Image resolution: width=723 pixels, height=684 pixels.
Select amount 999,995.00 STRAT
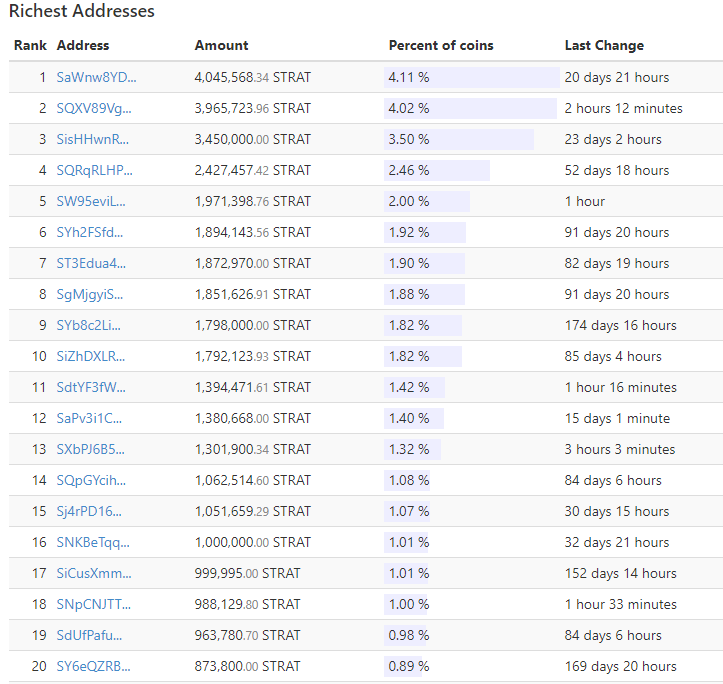pos(247,573)
